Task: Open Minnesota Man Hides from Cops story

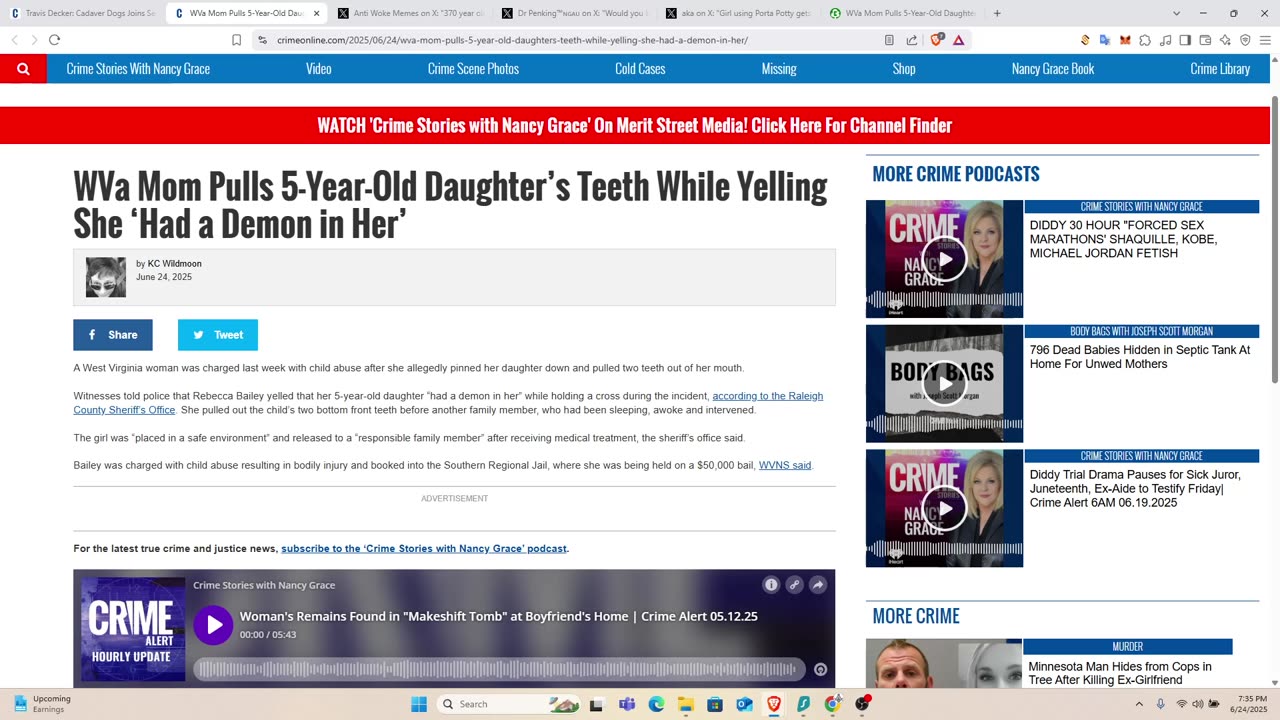Action: [x=1120, y=673]
